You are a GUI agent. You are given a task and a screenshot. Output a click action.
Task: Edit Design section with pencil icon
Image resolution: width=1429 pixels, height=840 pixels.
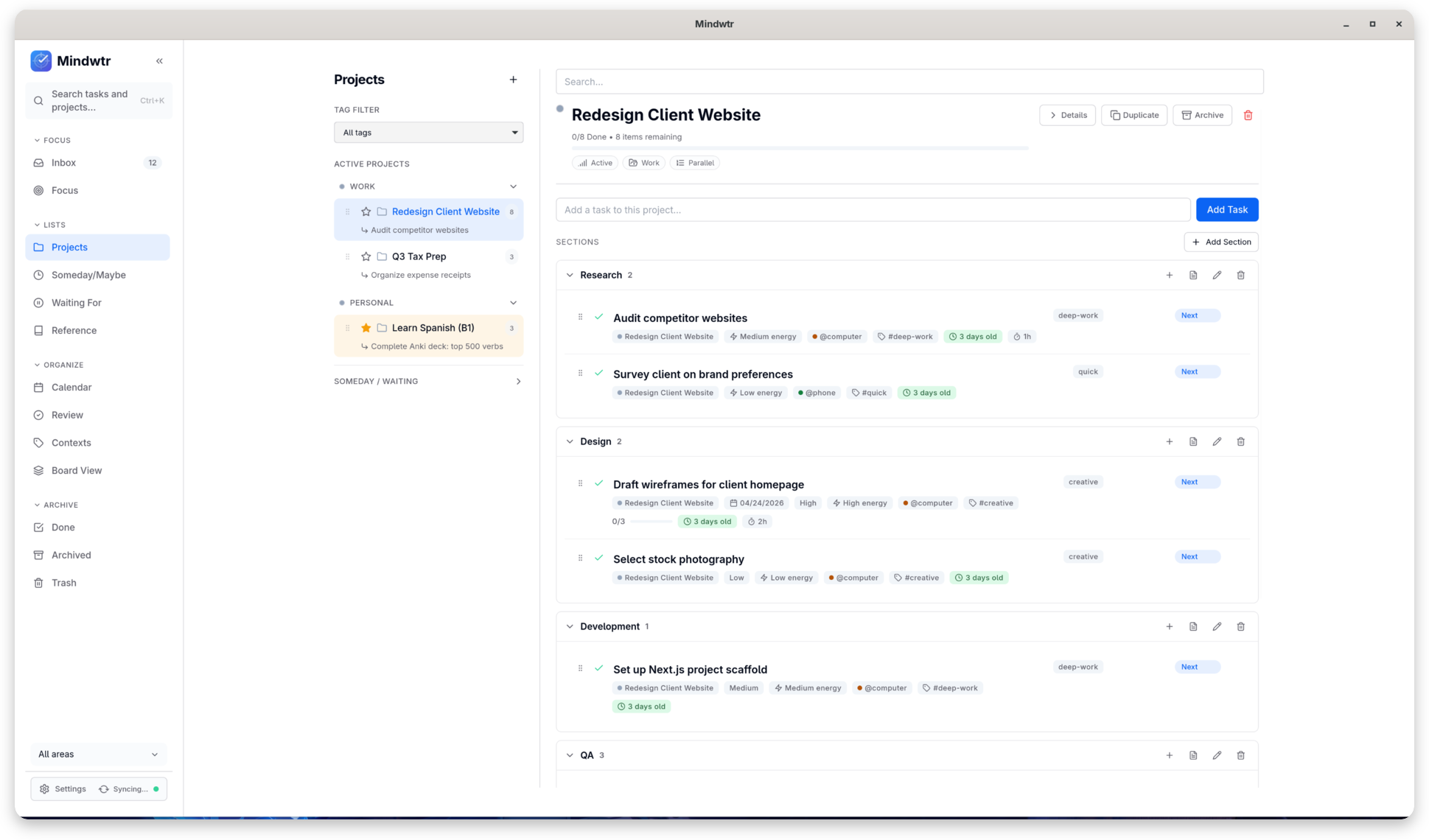coord(1217,441)
